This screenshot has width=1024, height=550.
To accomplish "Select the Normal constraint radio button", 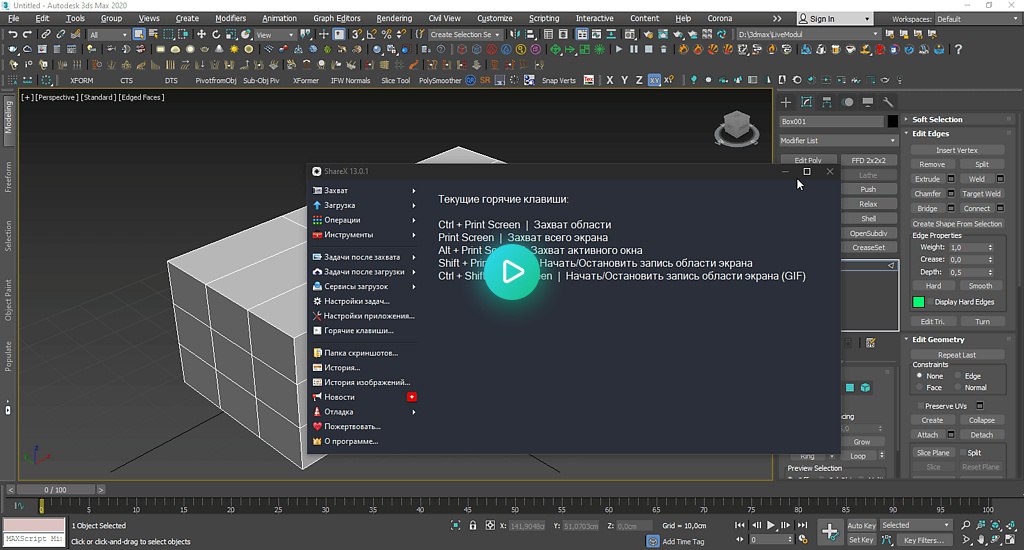I will [x=958, y=387].
